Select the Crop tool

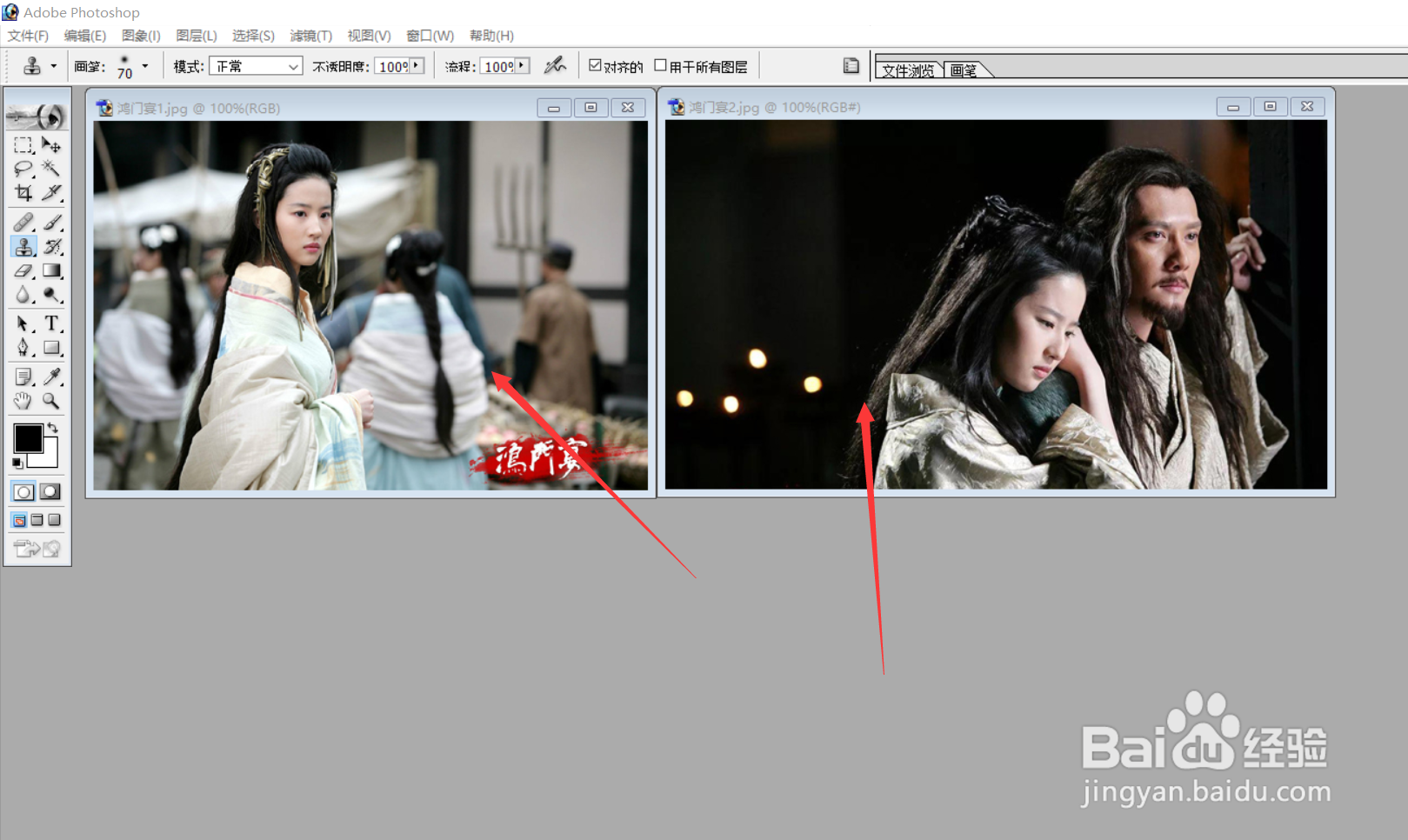click(x=23, y=192)
